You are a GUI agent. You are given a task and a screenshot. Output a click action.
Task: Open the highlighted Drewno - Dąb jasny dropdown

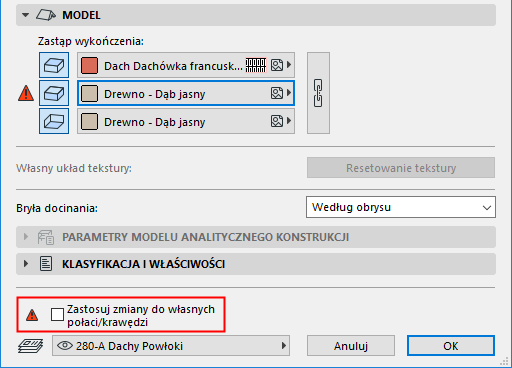pyautogui.click(x=186, y=93)
